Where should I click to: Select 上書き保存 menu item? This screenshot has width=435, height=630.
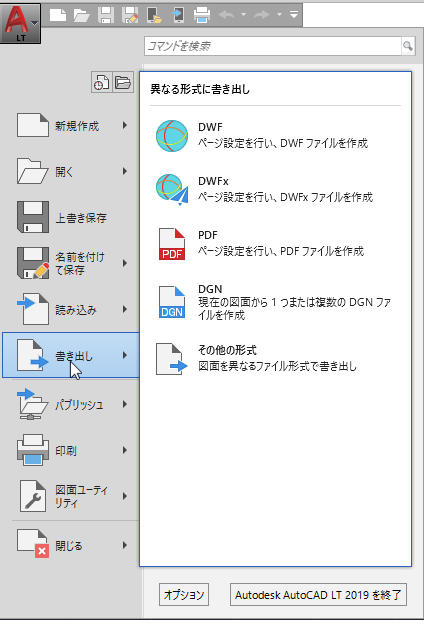click(71, 217)
